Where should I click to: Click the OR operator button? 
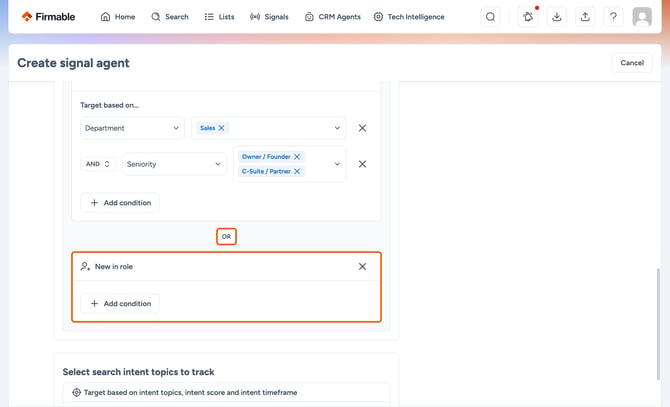226,237
